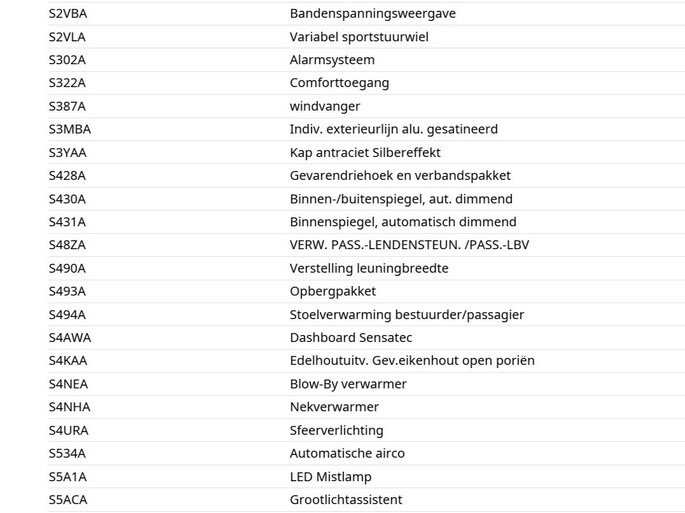Viewport: 685px width, 513px height.
Task: Click the Alarmsysteem row text
Action: point(332,60)
